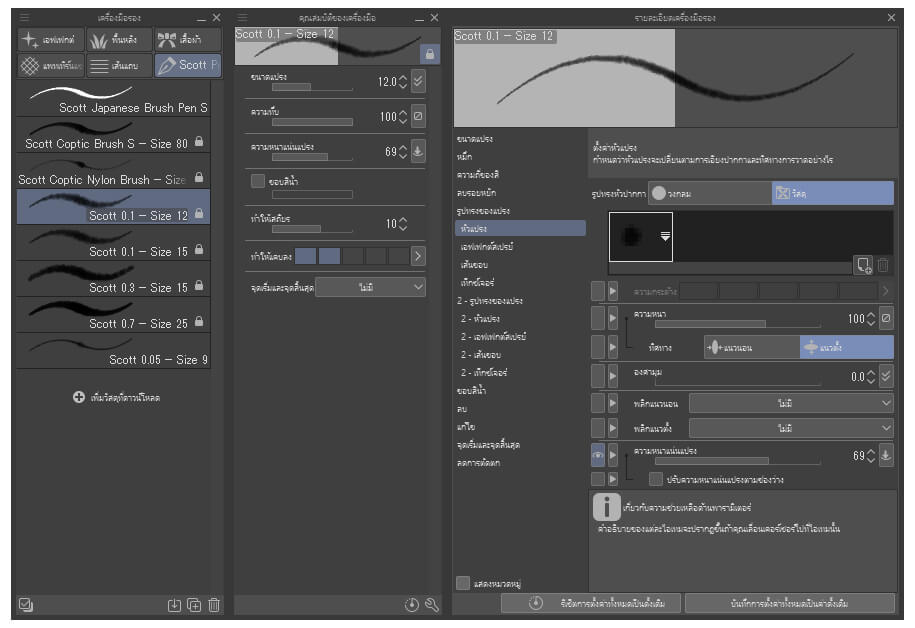This screenshot has width=915, height=628.
Task: Open sub tool detail wrench icon
Action: pyautogui.click(x=432, y=605)
